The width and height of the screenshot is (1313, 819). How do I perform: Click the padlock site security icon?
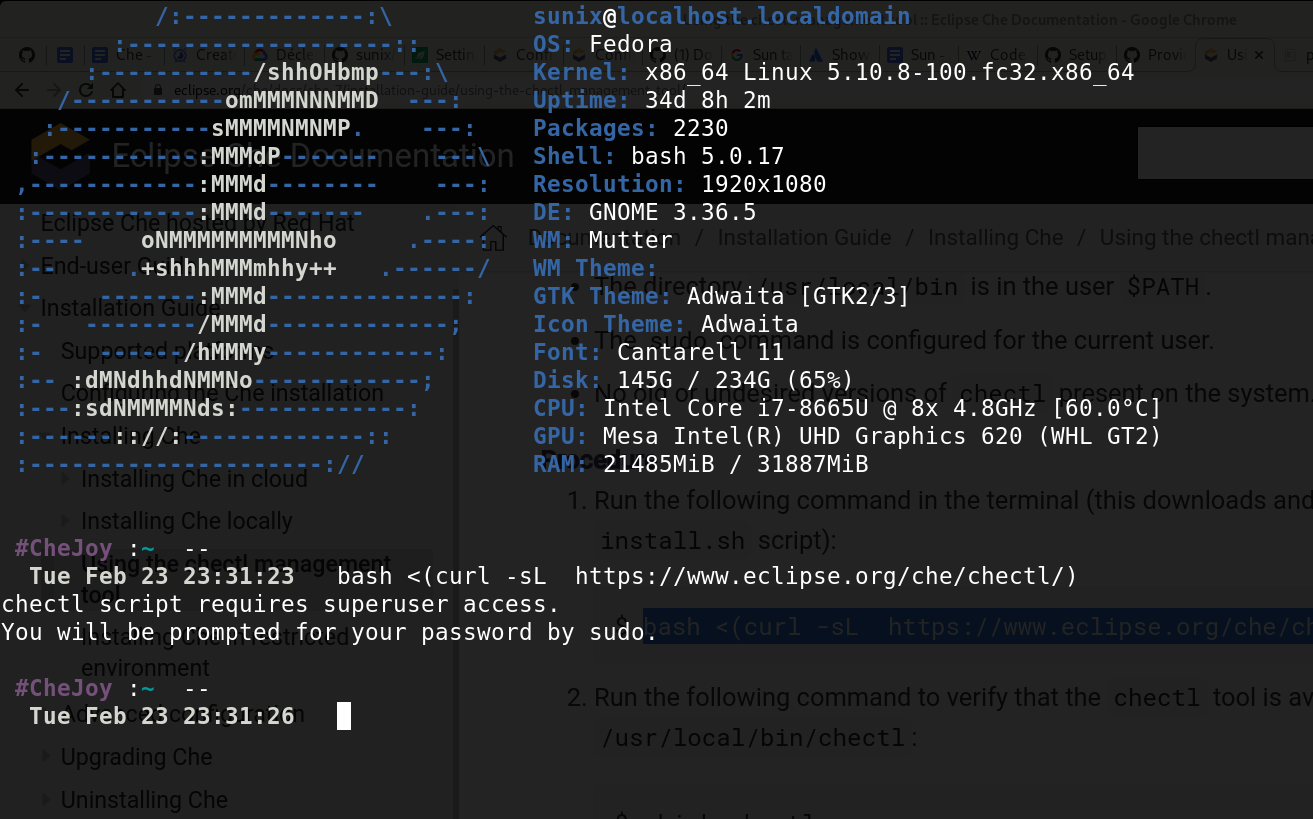click(x=158, y=89)
